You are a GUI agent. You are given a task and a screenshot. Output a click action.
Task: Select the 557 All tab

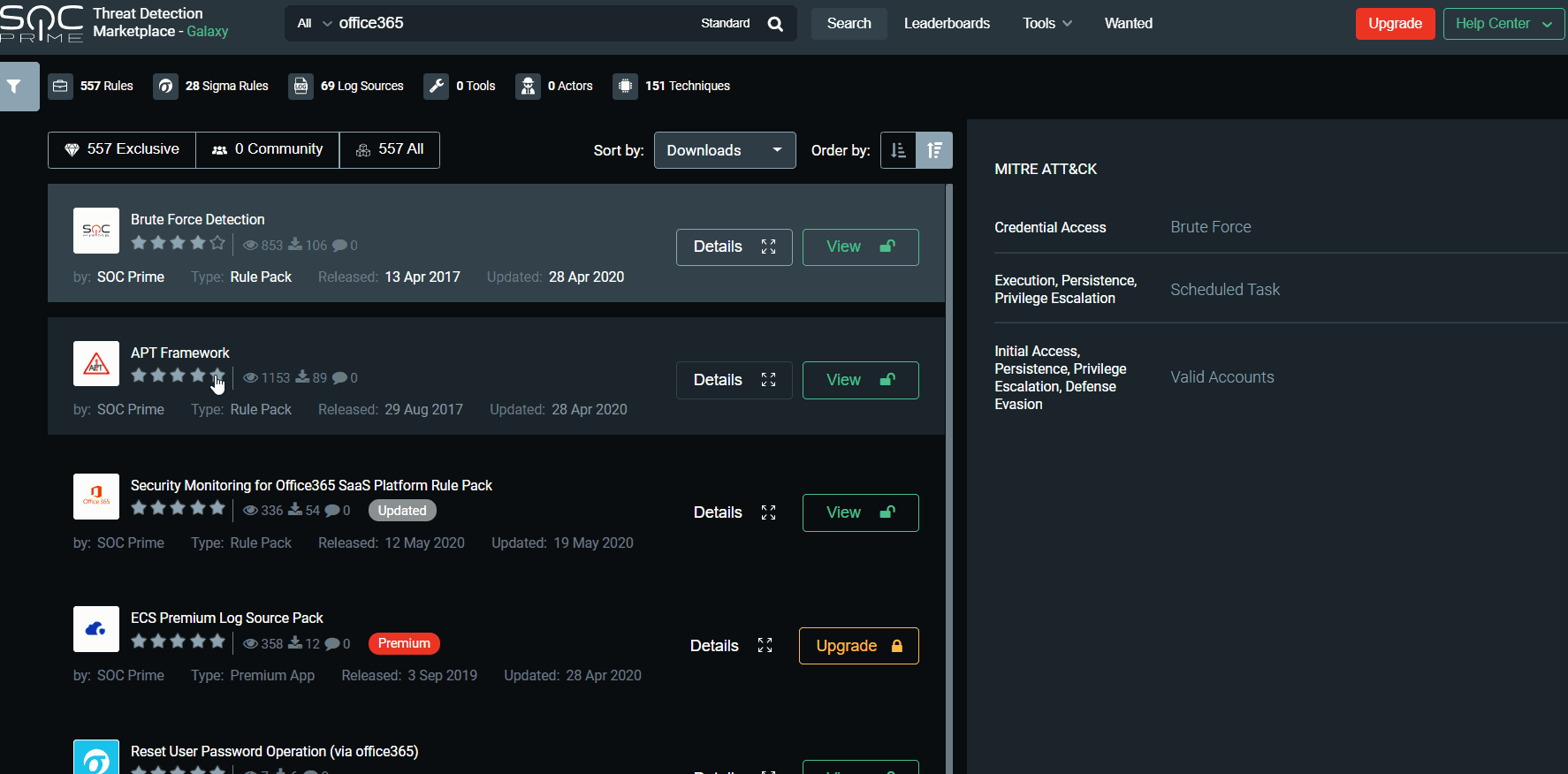pyautogui.click(x=390, y=149)
